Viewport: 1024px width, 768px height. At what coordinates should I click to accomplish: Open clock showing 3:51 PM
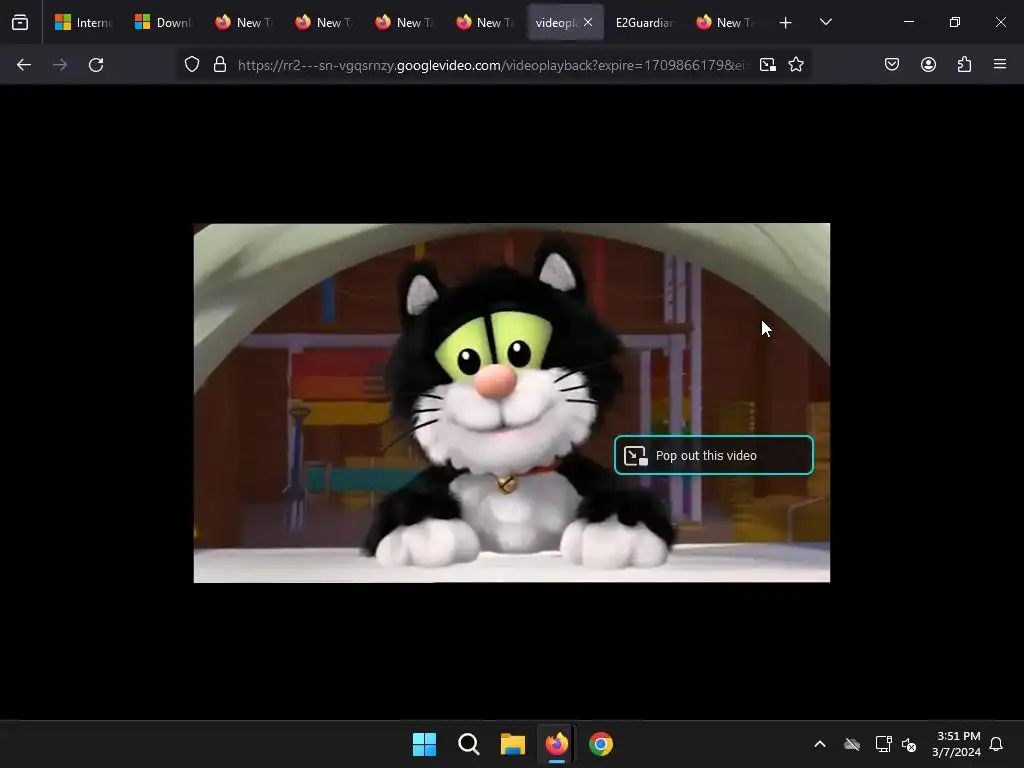(x=957, y=744)
